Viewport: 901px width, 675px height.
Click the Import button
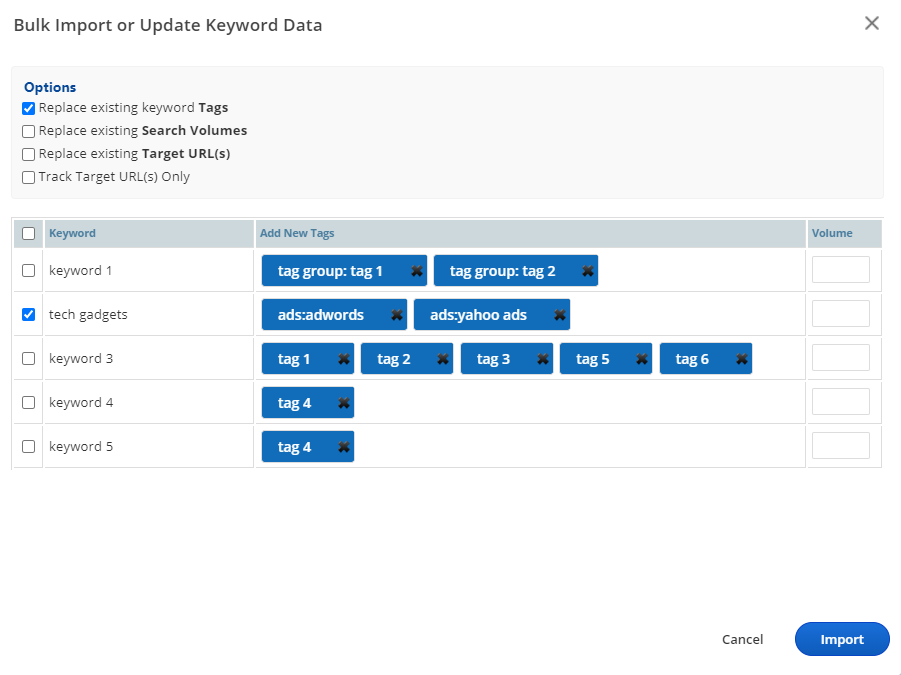[x=841, y=639]
